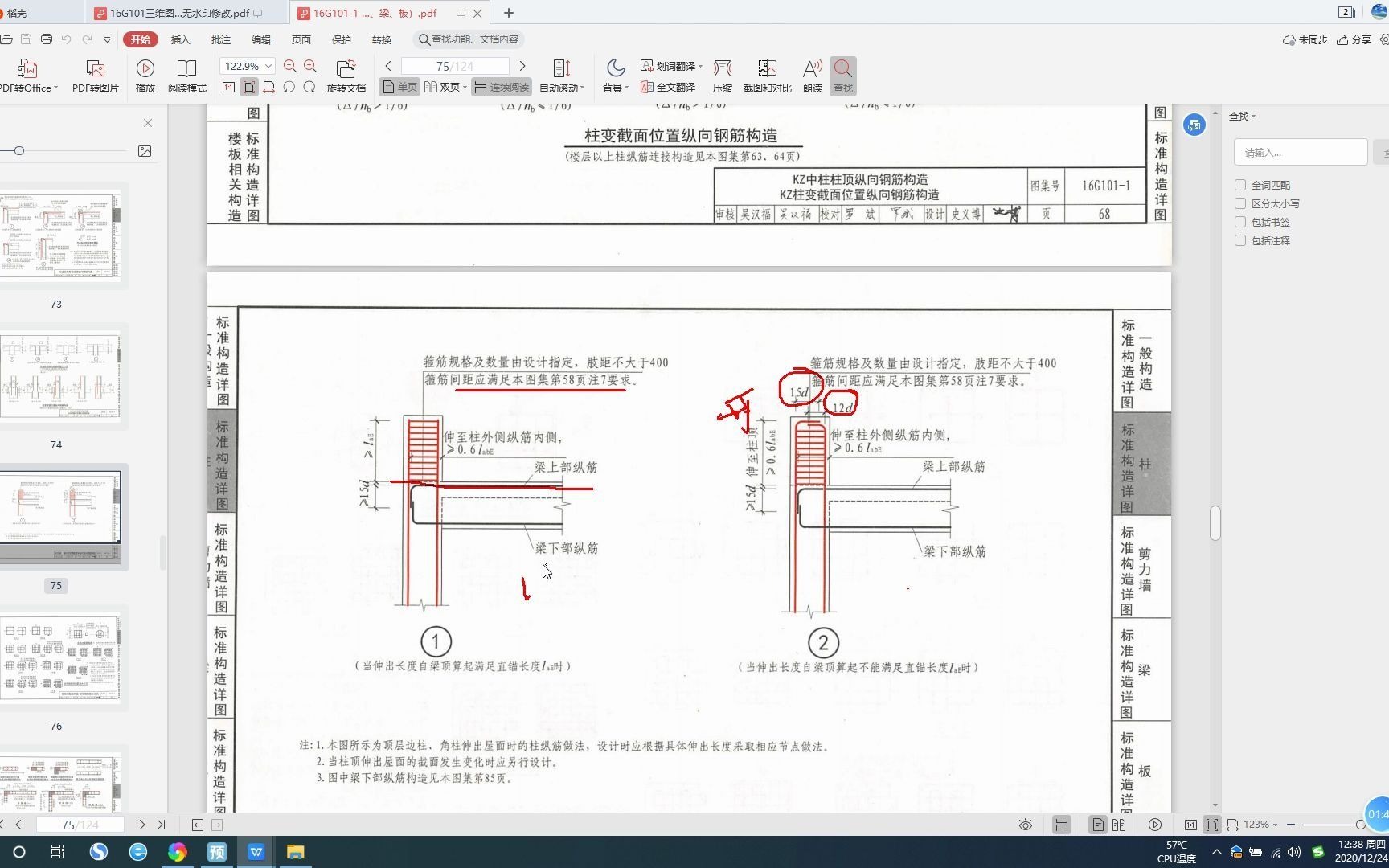Open the 插入 ribbon tab
Image resolution: width=1389 pixels, height=868 pixels.
point(181,39)
